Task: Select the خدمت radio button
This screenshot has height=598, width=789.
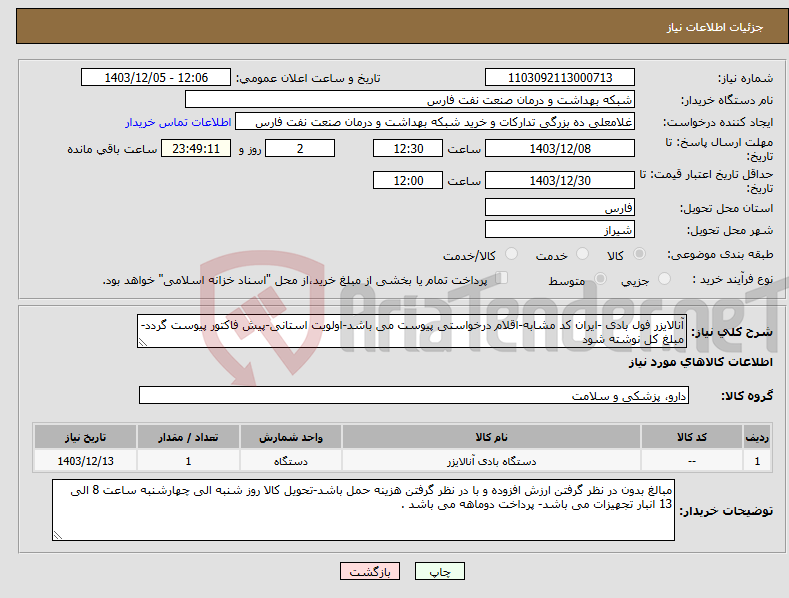Action: point(582,254)
